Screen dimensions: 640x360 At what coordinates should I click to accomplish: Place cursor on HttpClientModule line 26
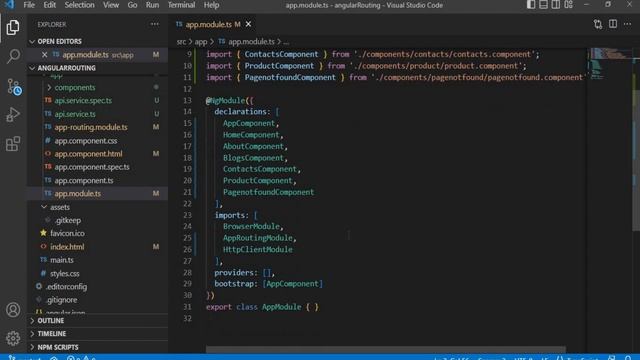258,249
